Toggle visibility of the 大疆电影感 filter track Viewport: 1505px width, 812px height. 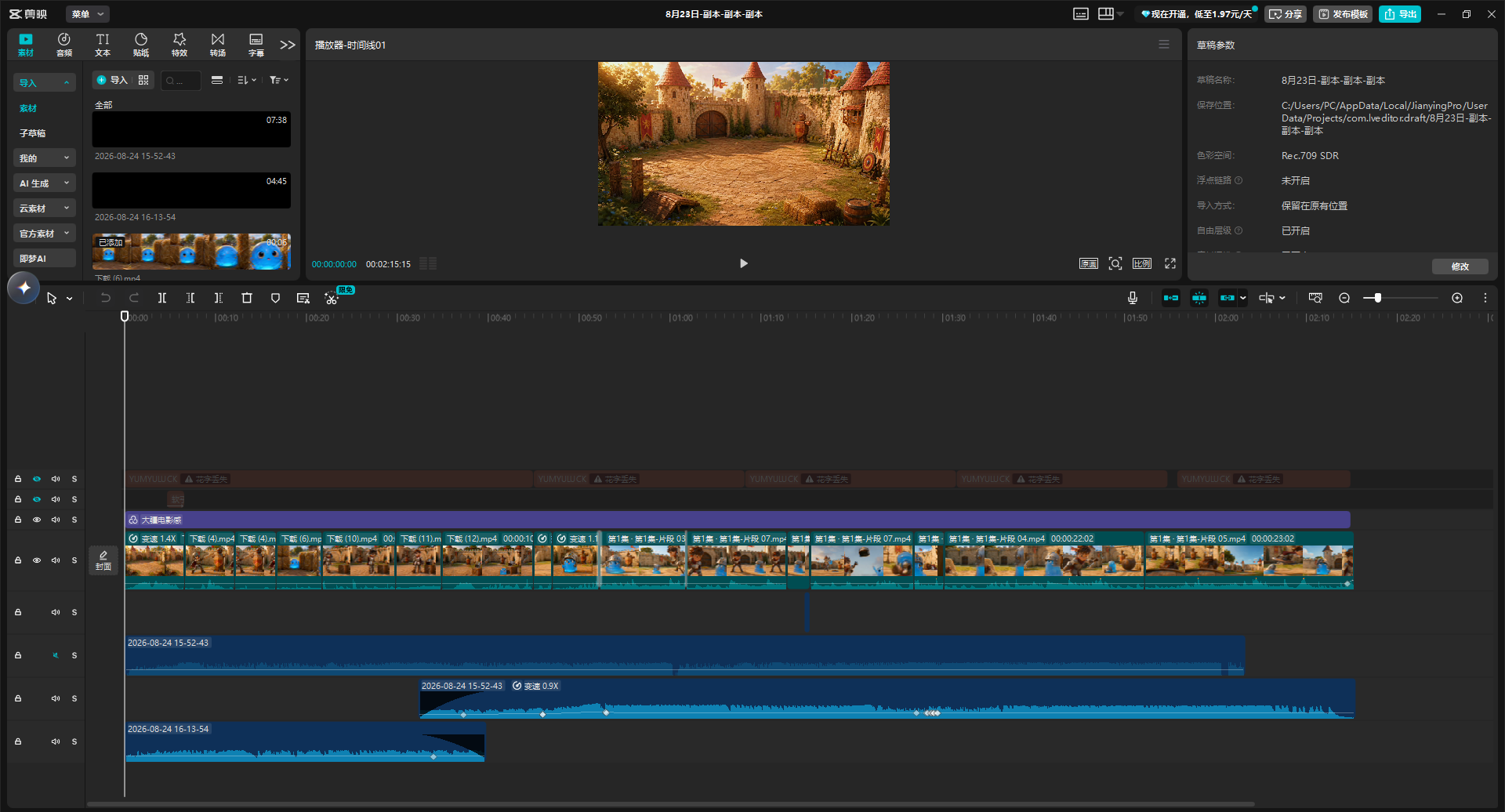point(37,520)
